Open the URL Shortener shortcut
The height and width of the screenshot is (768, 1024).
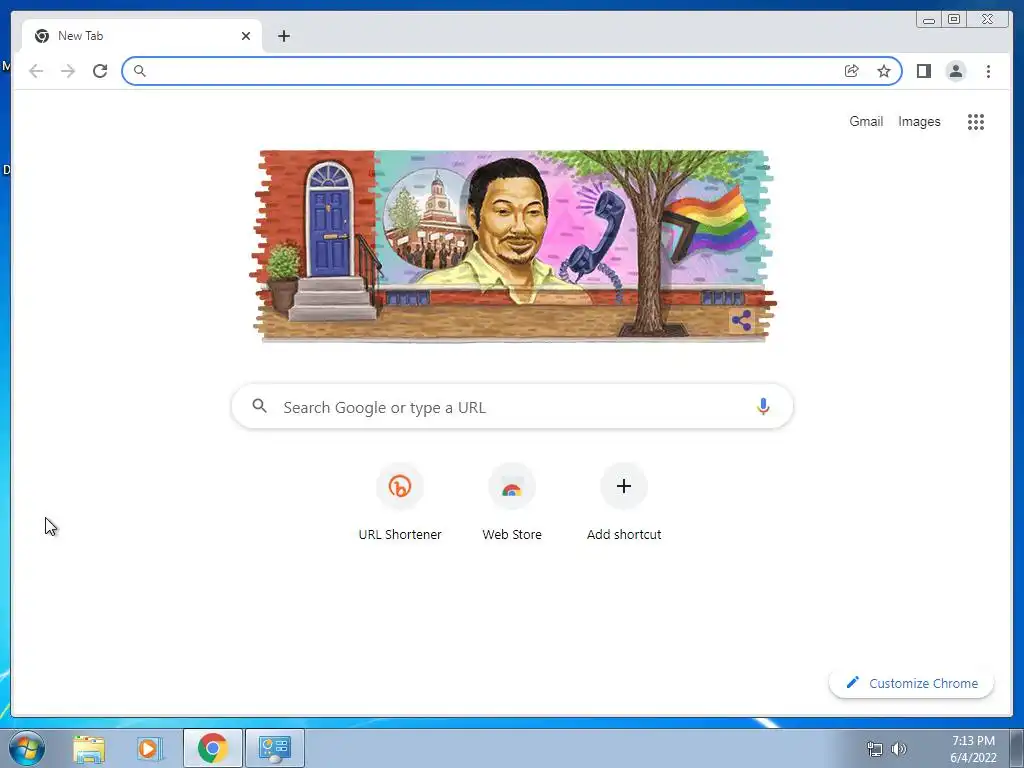click(400, 502)
